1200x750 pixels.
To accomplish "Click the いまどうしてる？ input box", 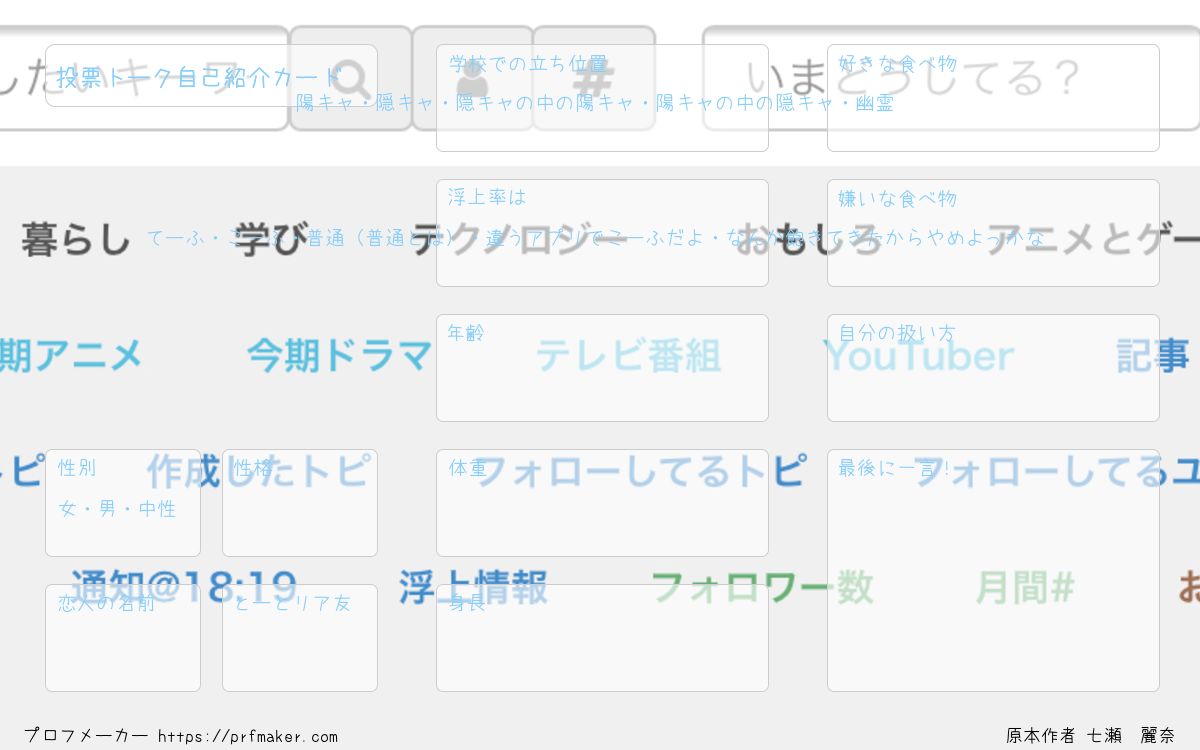I will tap(951, 78).
